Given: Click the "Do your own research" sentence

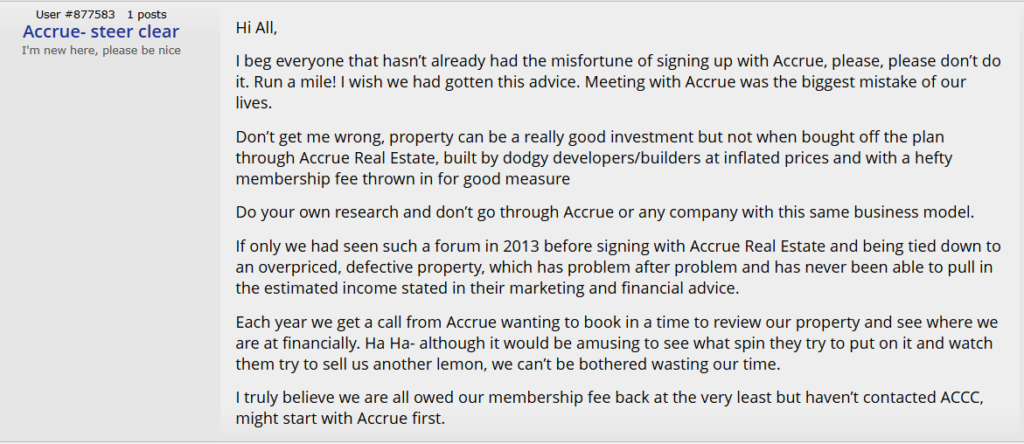Looking at the screenshot, I should point(605,212).
